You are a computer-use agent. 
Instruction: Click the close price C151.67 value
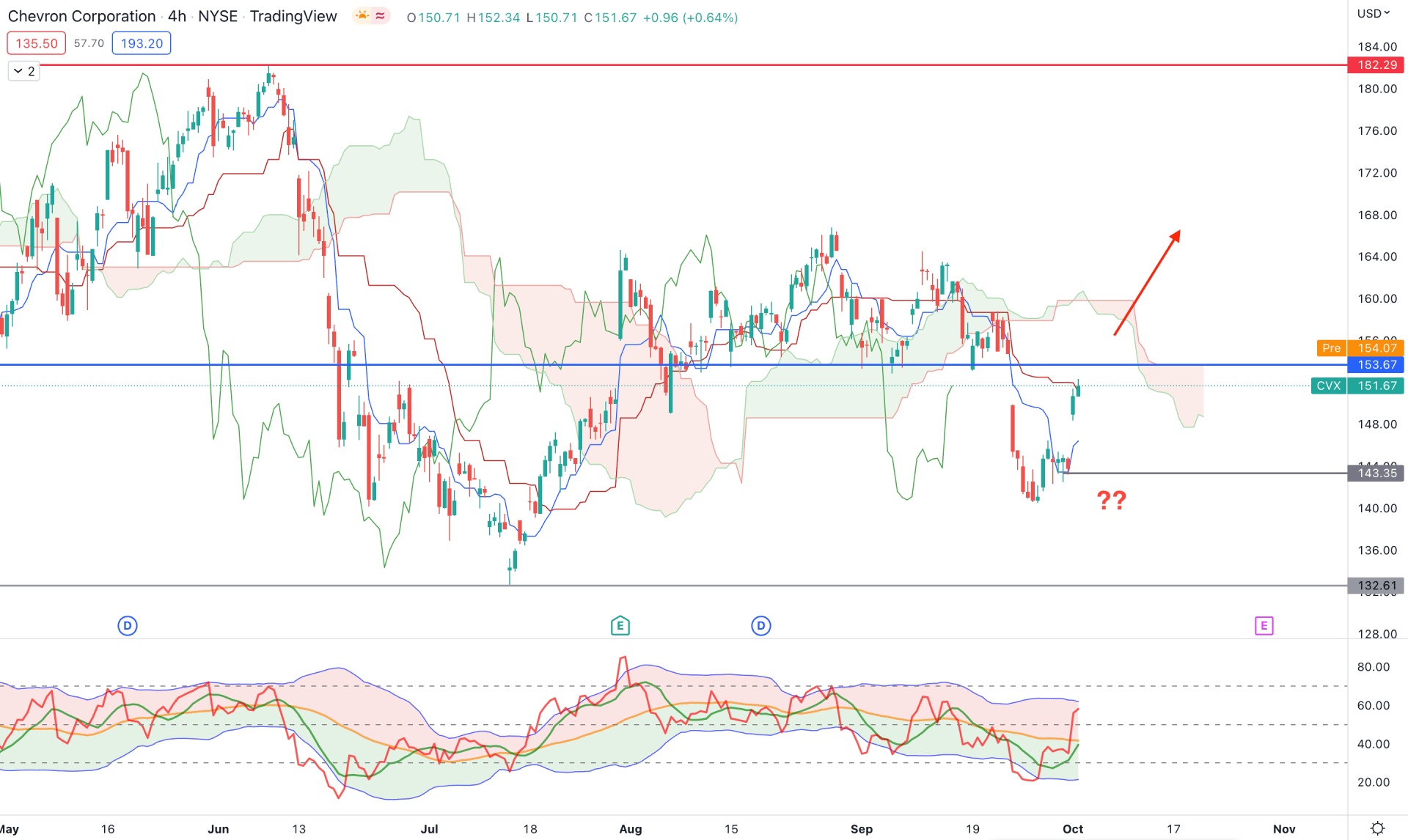610,18
